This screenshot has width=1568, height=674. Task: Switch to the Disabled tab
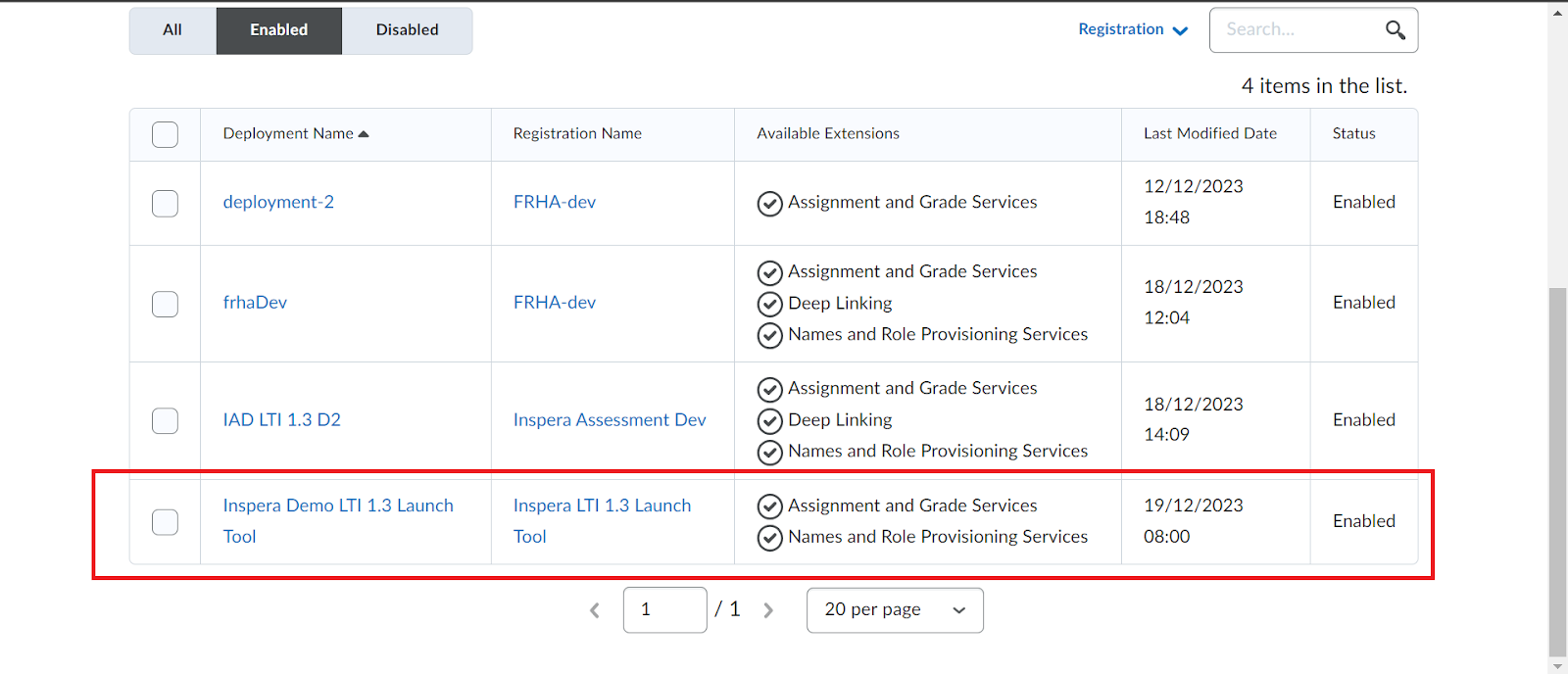pos(408,30)
